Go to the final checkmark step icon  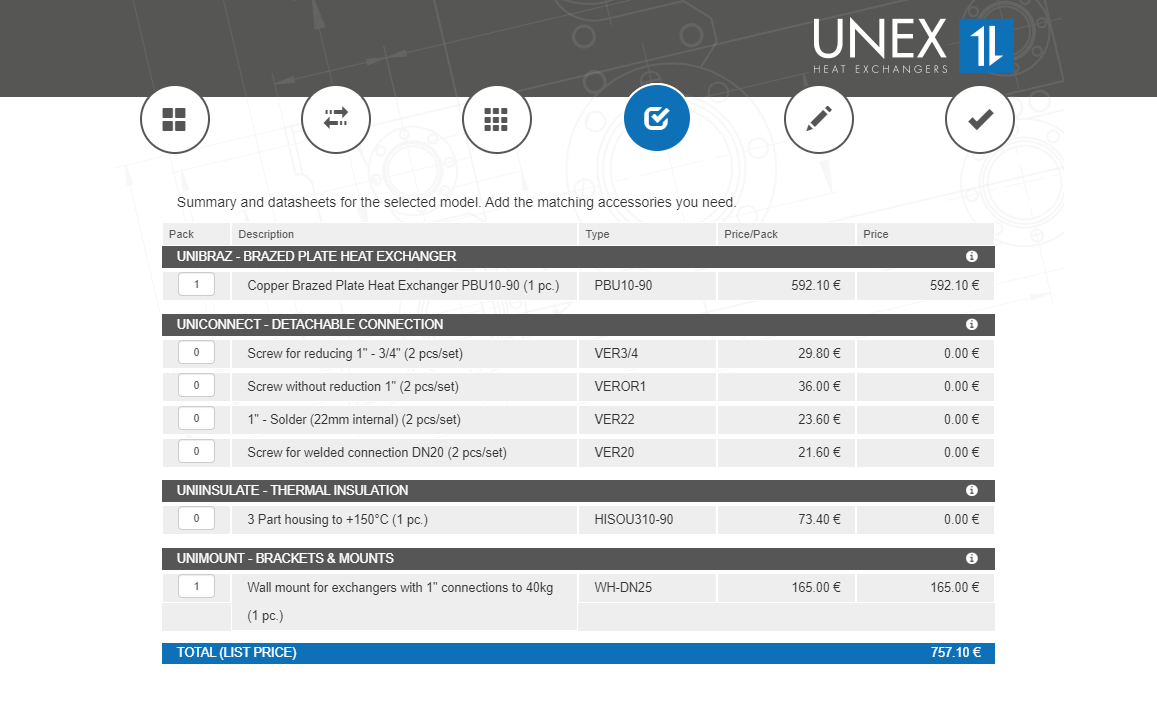(980, 120)
